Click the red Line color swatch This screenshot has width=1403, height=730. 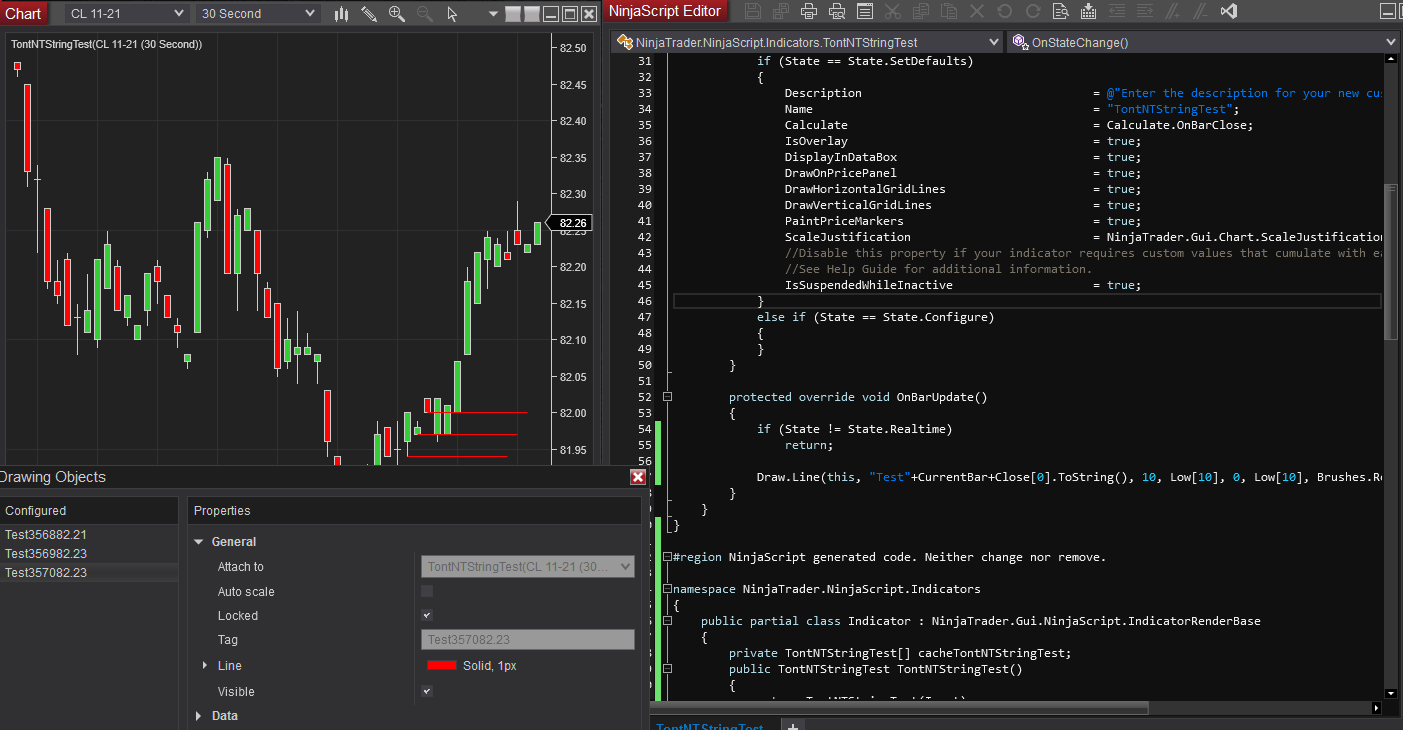442,666
